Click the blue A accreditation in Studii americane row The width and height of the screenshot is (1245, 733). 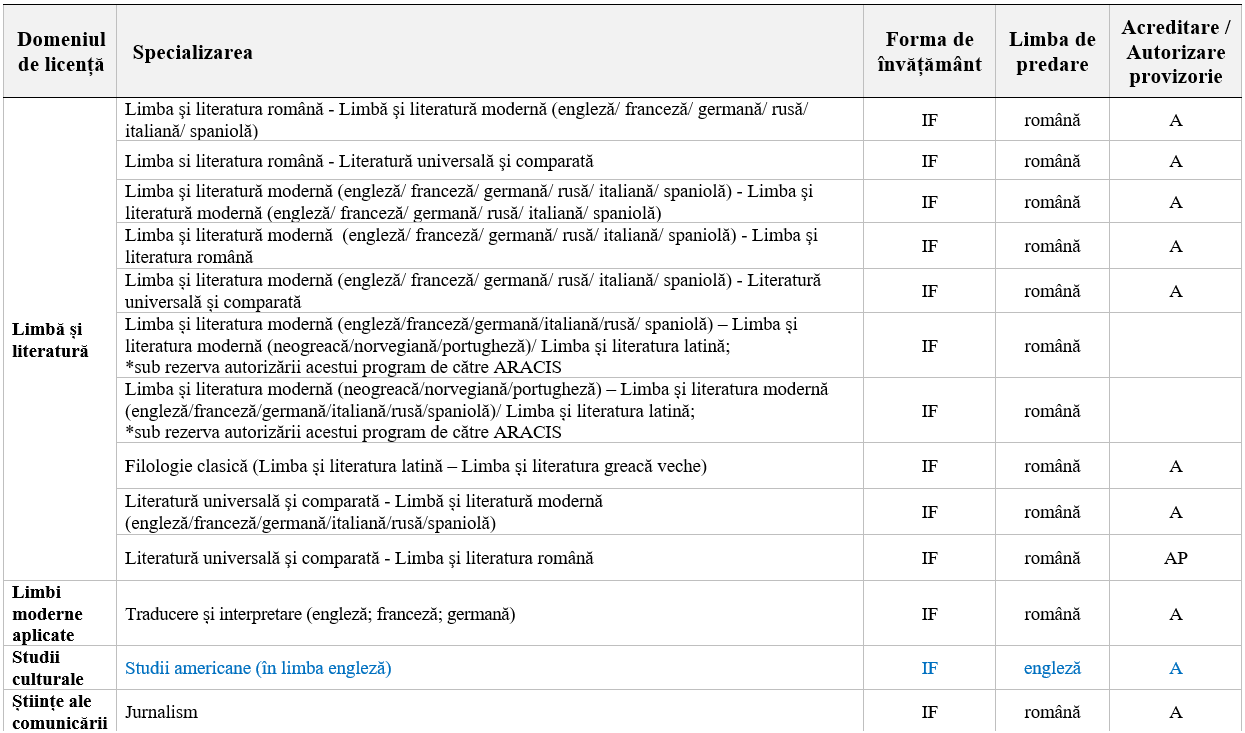[1176, 668]
